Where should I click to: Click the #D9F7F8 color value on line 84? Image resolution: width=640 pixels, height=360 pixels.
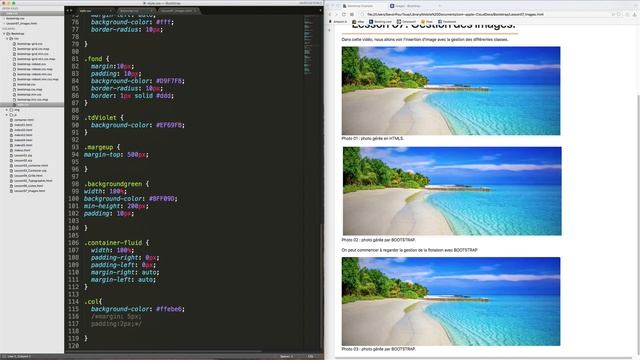170,81
